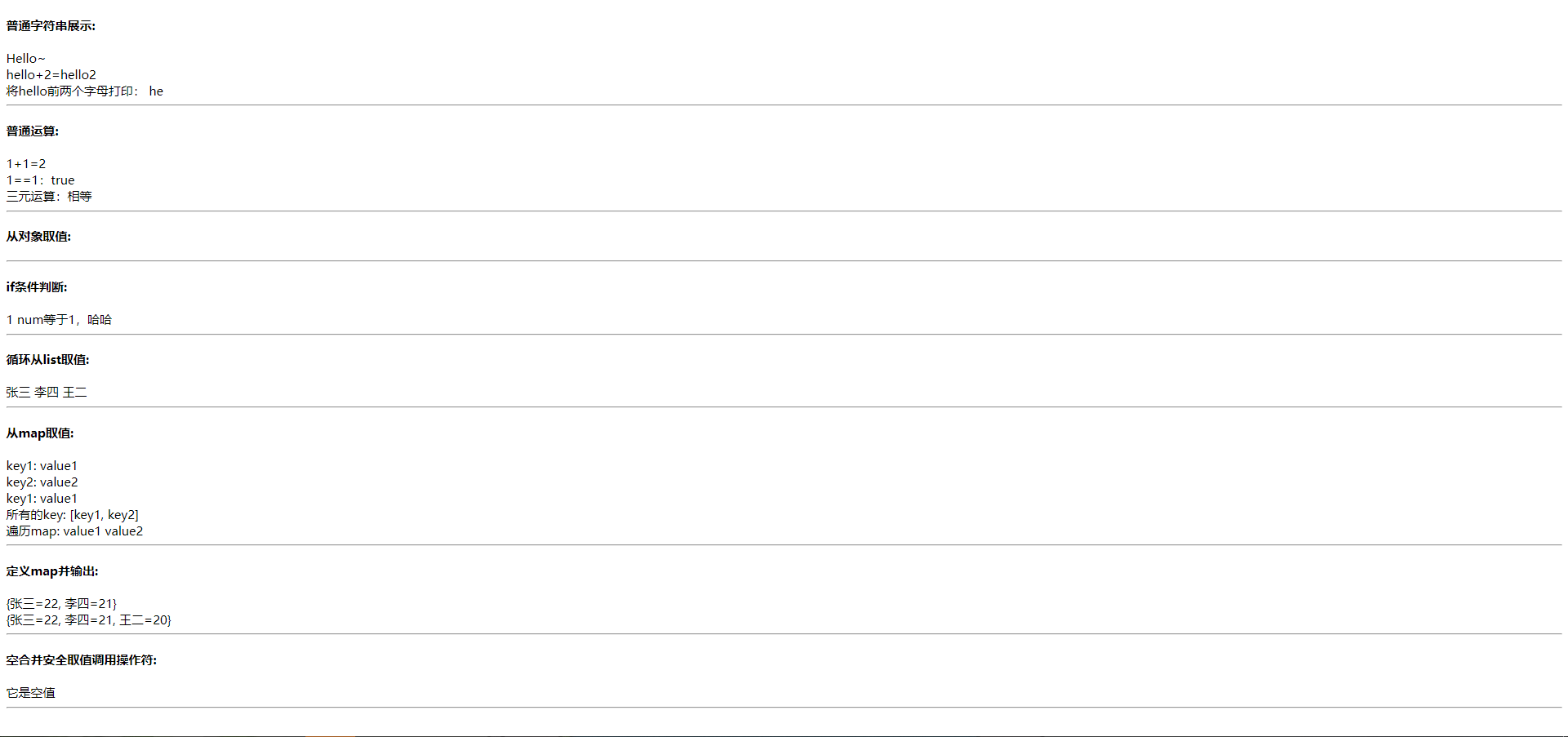Click the line 1==1: true
Image resolution: width=1568 pixels, height=737 pixels.
41,180
